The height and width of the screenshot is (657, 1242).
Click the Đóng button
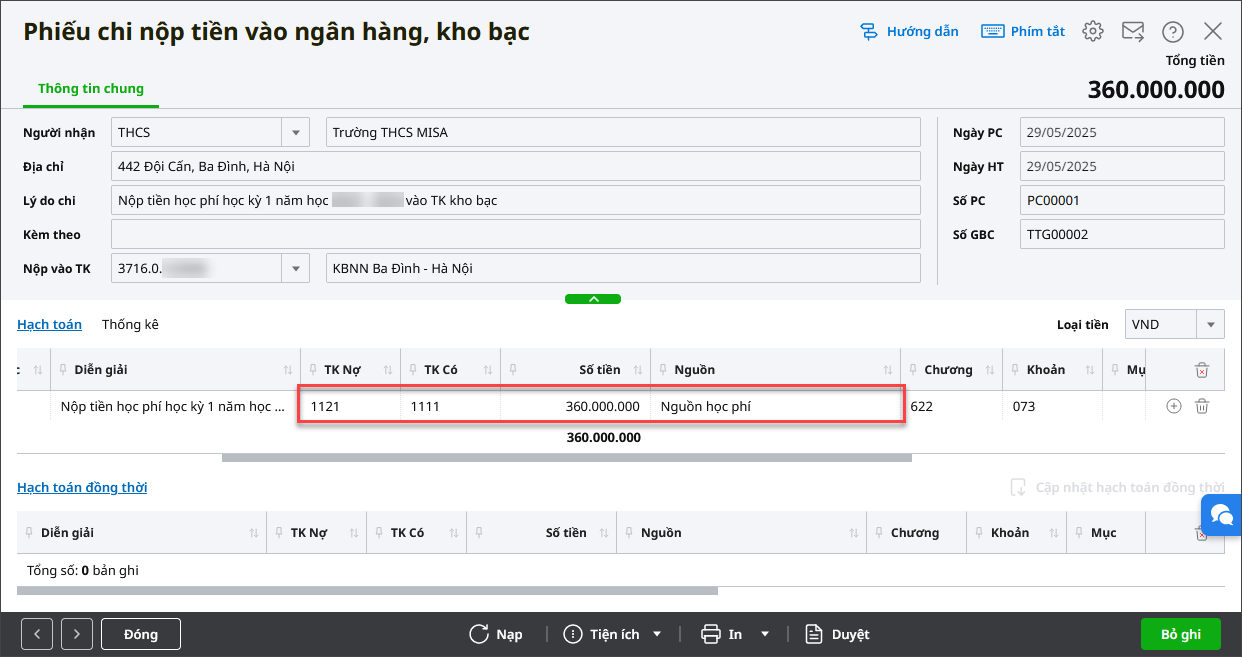click(x=141, y=634)
